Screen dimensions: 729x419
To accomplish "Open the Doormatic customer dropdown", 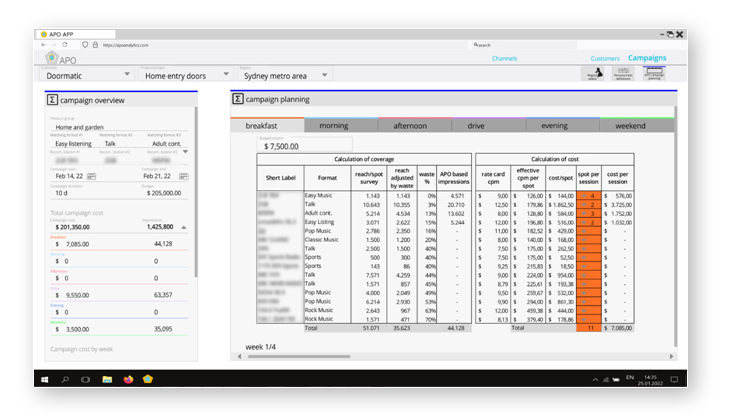I will (126, 75).
